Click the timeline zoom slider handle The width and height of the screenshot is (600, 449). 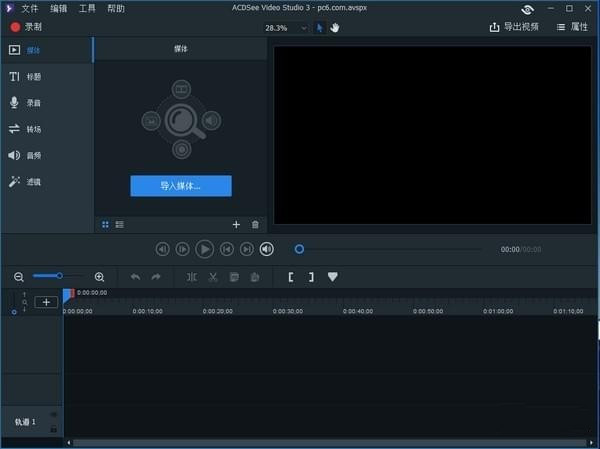point(59,276)
